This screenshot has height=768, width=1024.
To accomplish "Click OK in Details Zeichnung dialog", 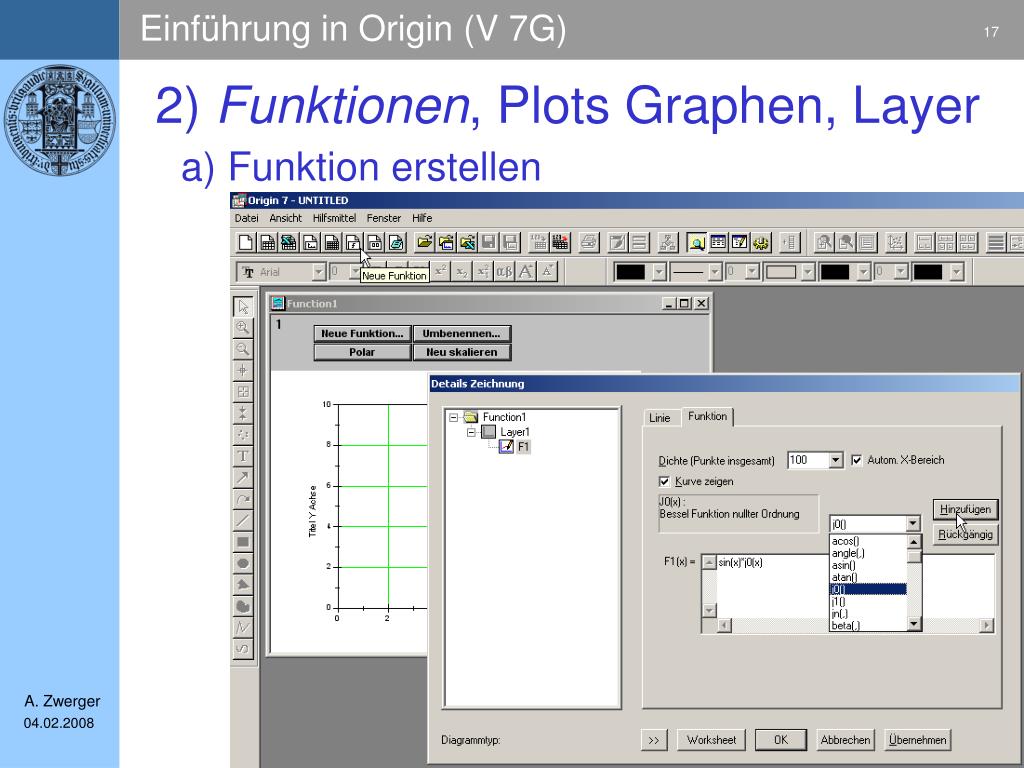I will [781, 740].
